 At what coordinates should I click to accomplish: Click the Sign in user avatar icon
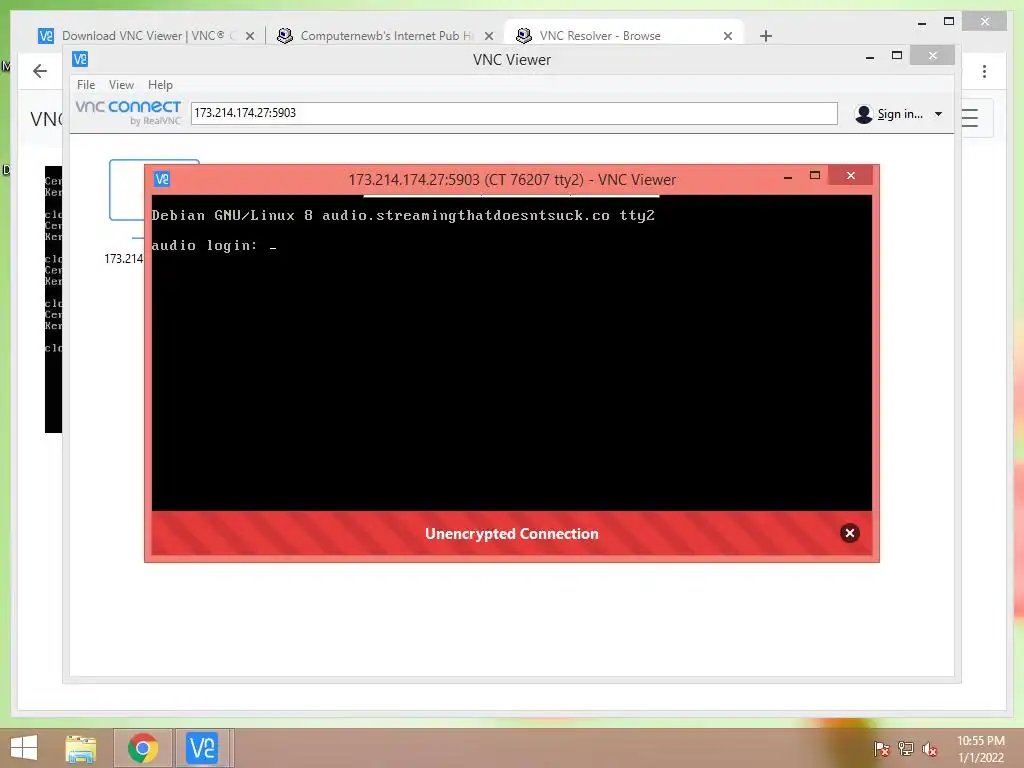[x=863, y=114]
